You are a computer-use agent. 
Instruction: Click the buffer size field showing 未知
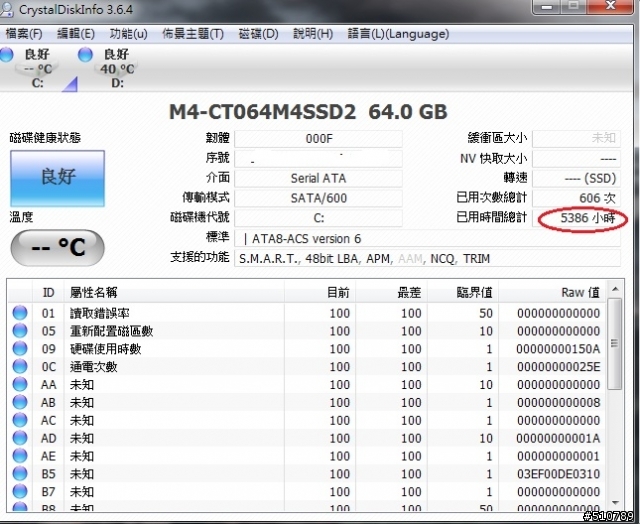click(576, 138)
